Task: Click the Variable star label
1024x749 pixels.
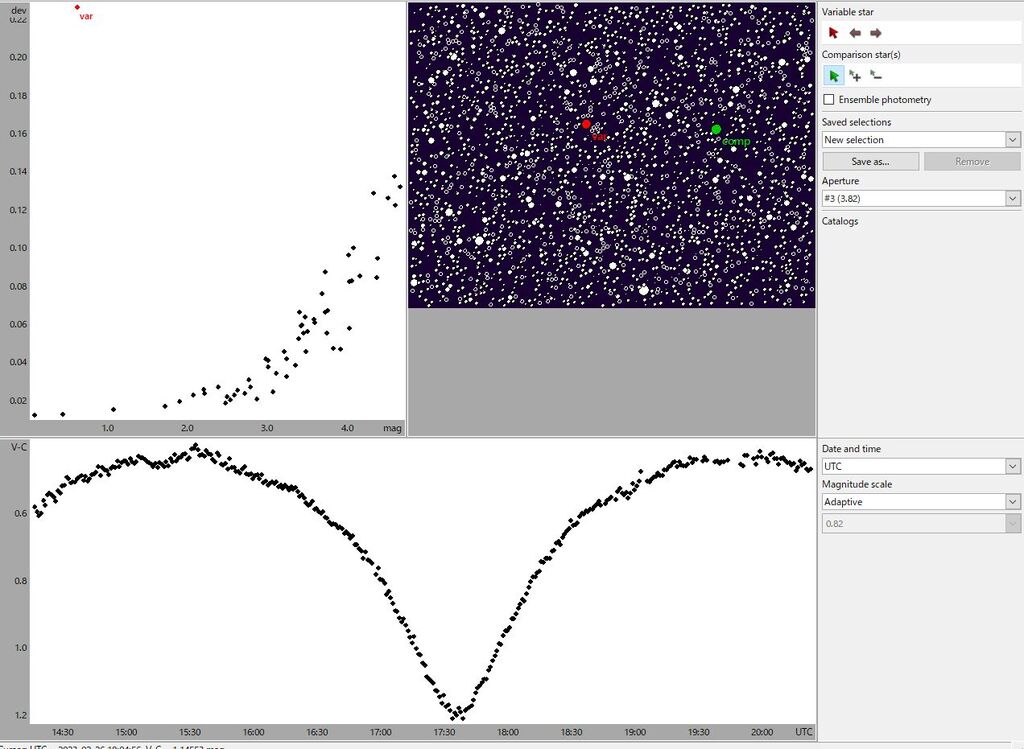Action: [848, 12]
